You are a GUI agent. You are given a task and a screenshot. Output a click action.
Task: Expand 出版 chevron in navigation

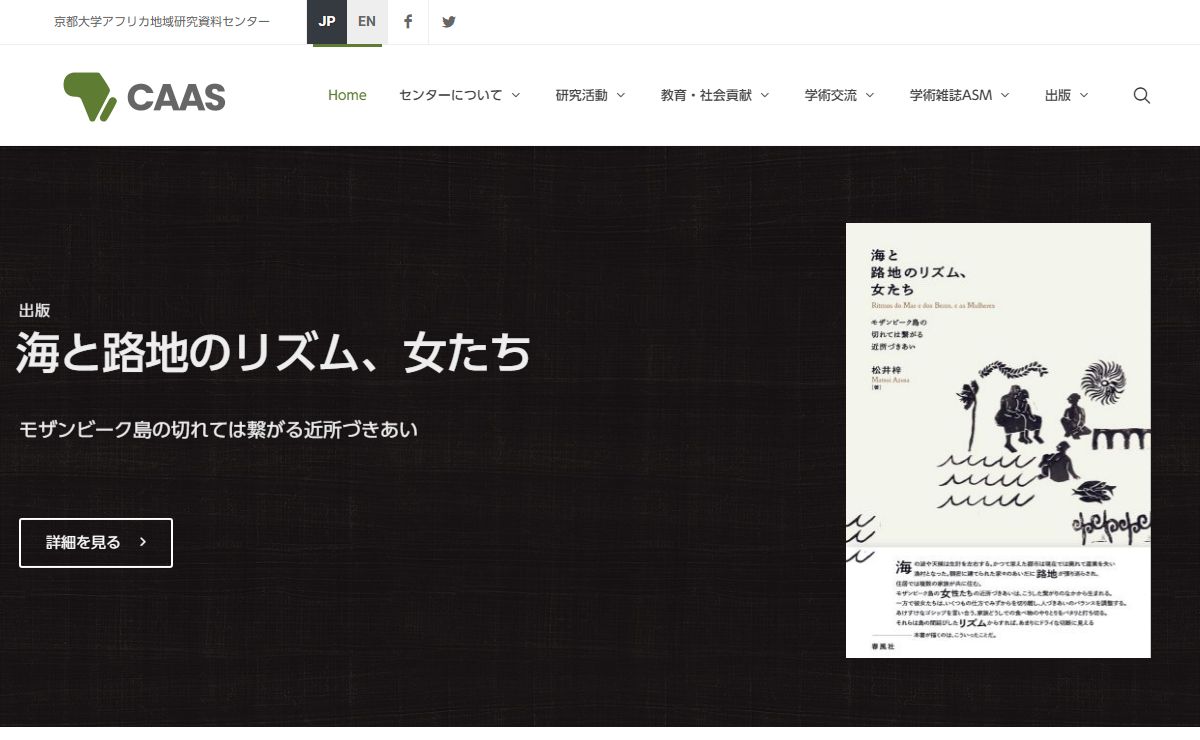point(1084,96)
